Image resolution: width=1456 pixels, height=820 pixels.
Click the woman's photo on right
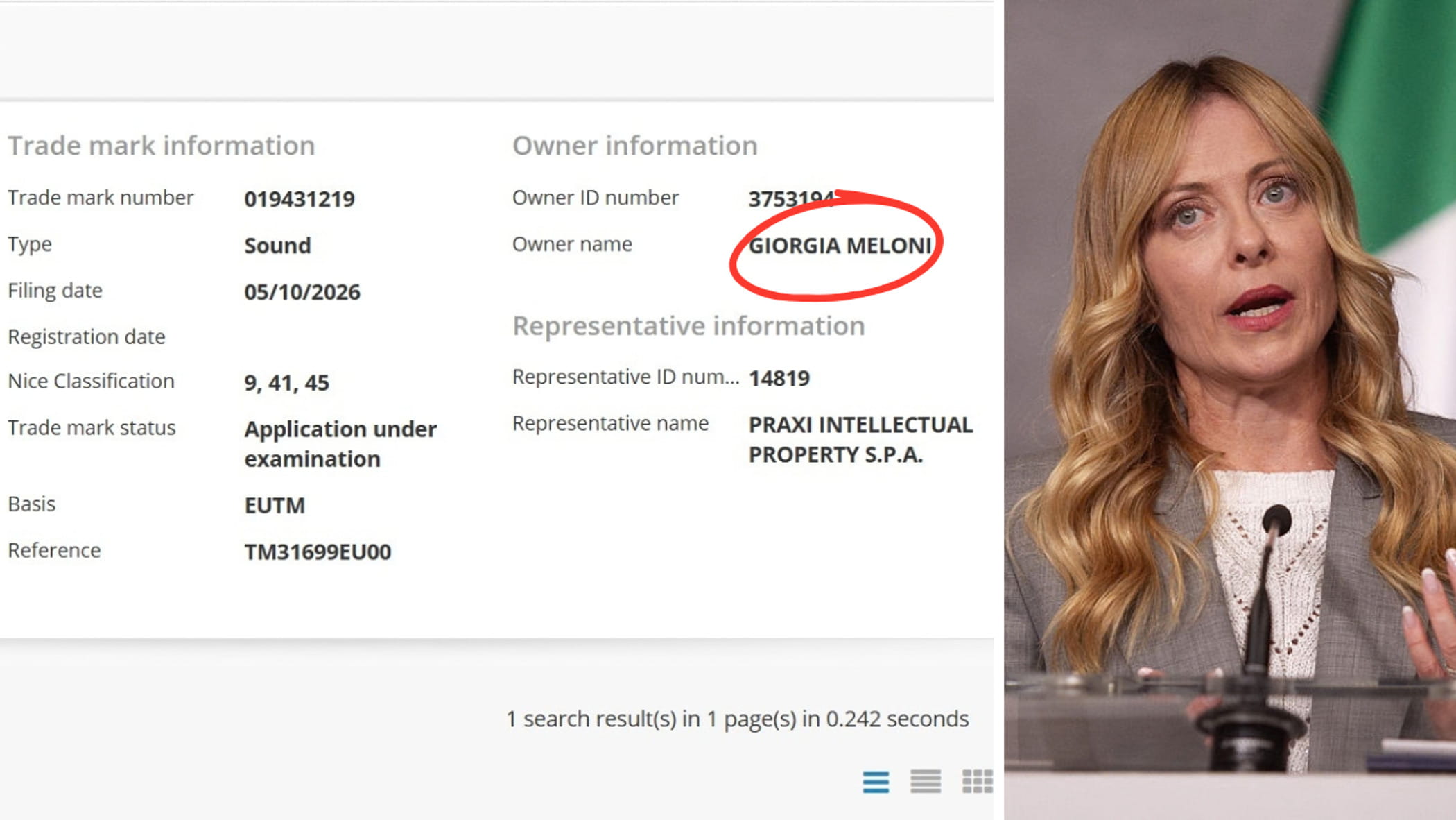pyautogui.click(x=1230, y=410)
